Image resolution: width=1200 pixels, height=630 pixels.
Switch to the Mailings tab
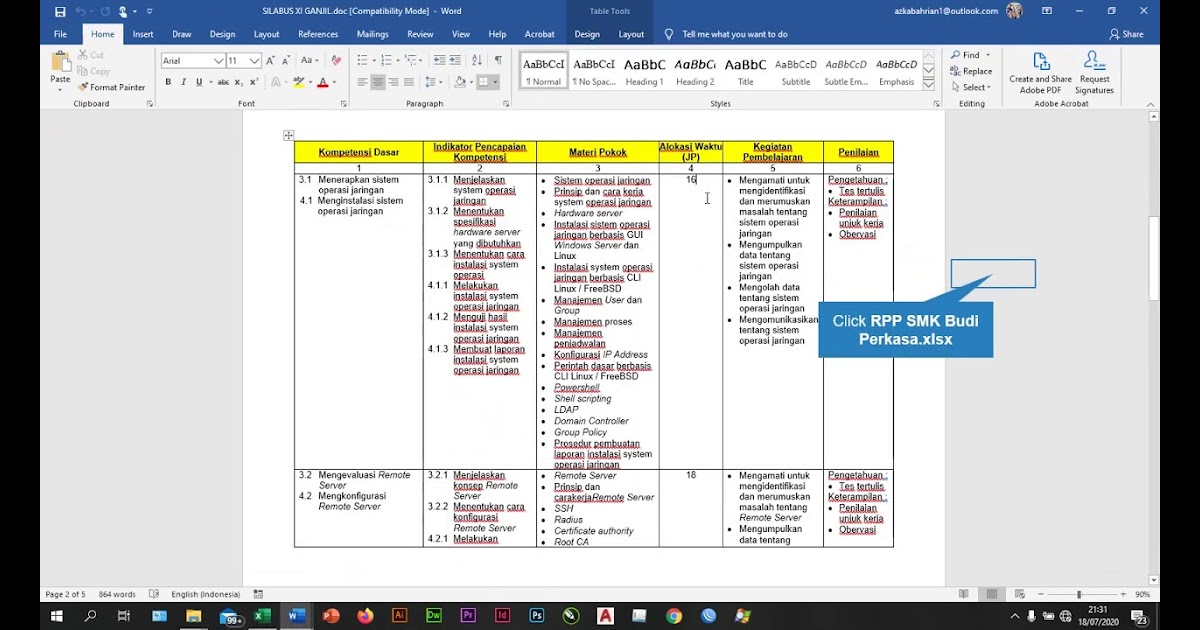373,34
